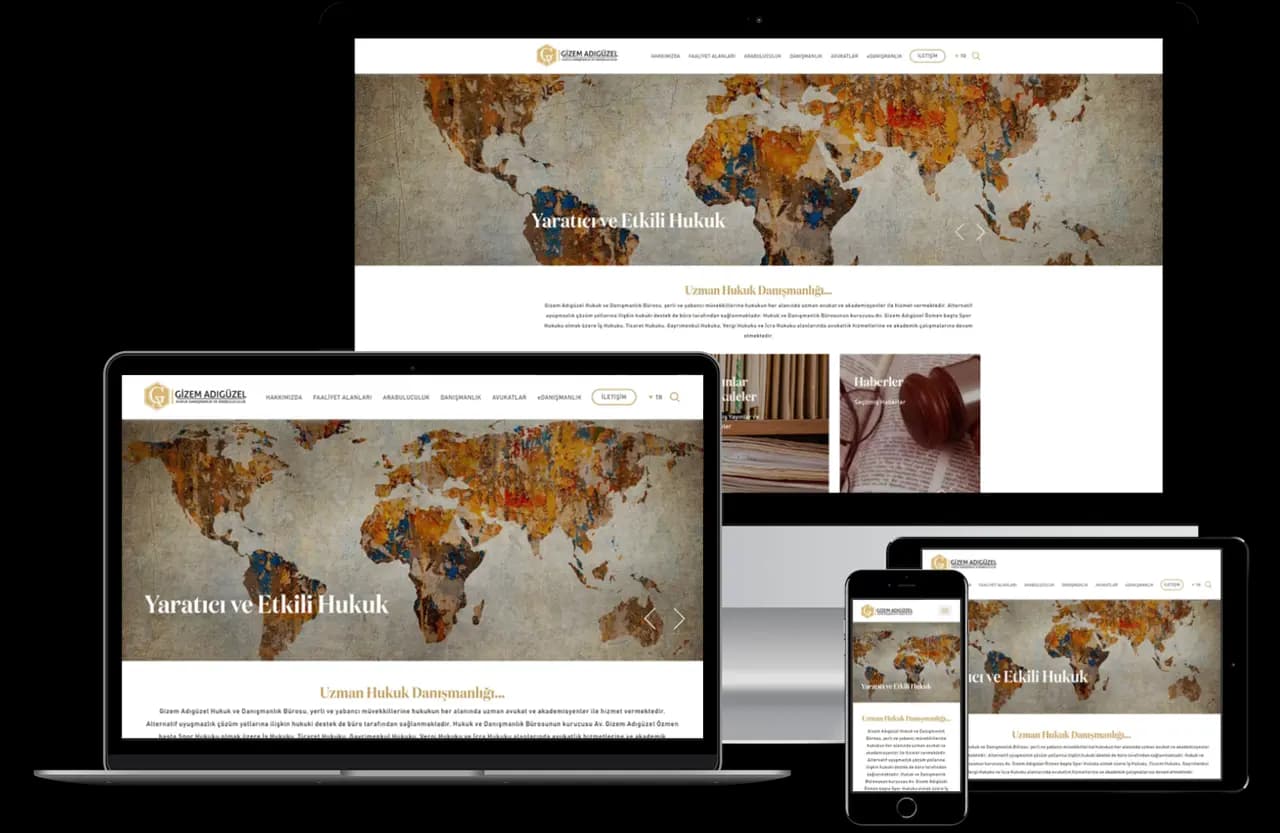The image size is (1280, 833).
Task: Tap the Gizem Adıgüzel logo on the phone
Action: pos(888,610)
